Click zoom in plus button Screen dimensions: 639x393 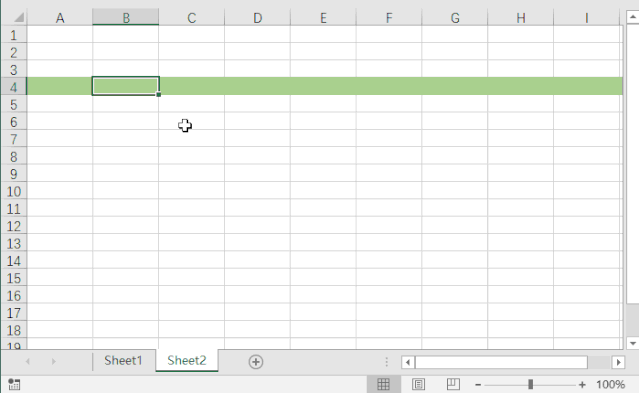(582, 384)
